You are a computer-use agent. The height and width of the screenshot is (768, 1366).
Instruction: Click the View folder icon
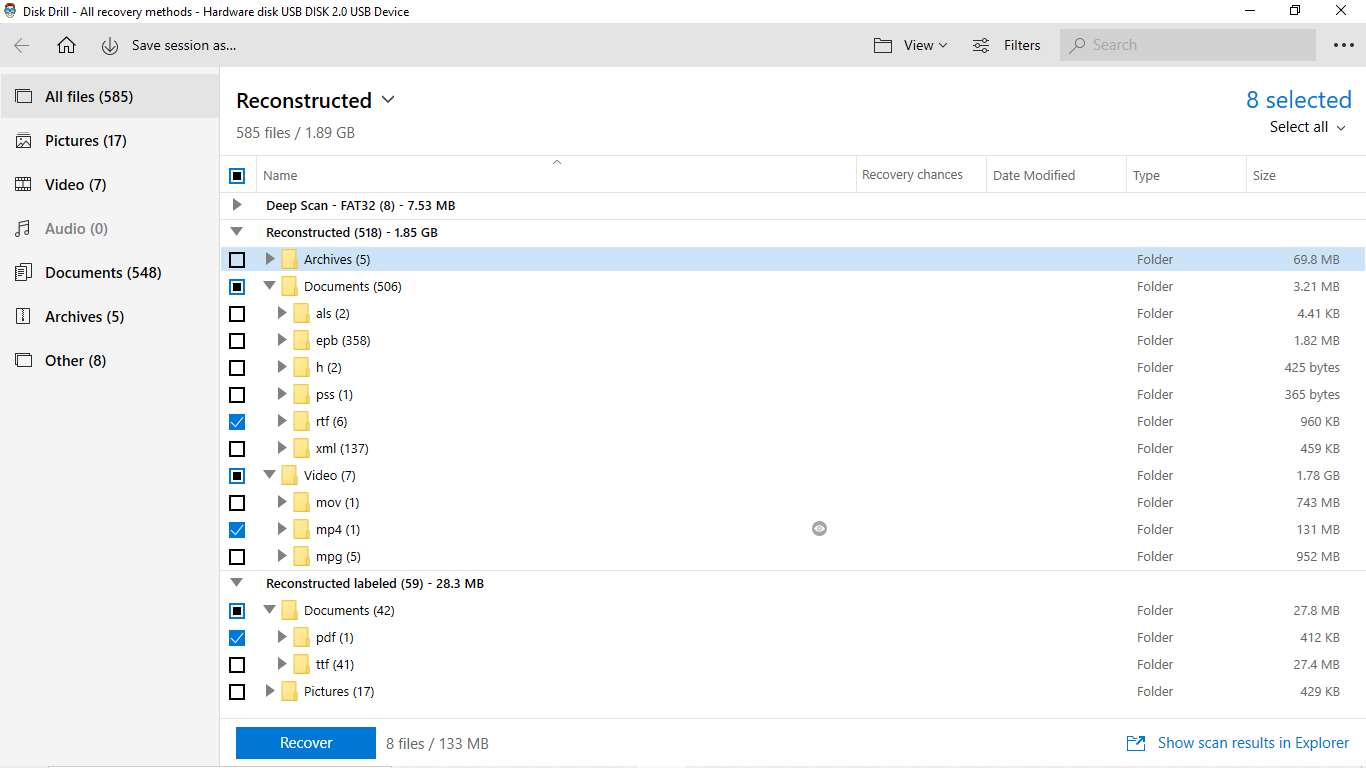pos(882,45)
